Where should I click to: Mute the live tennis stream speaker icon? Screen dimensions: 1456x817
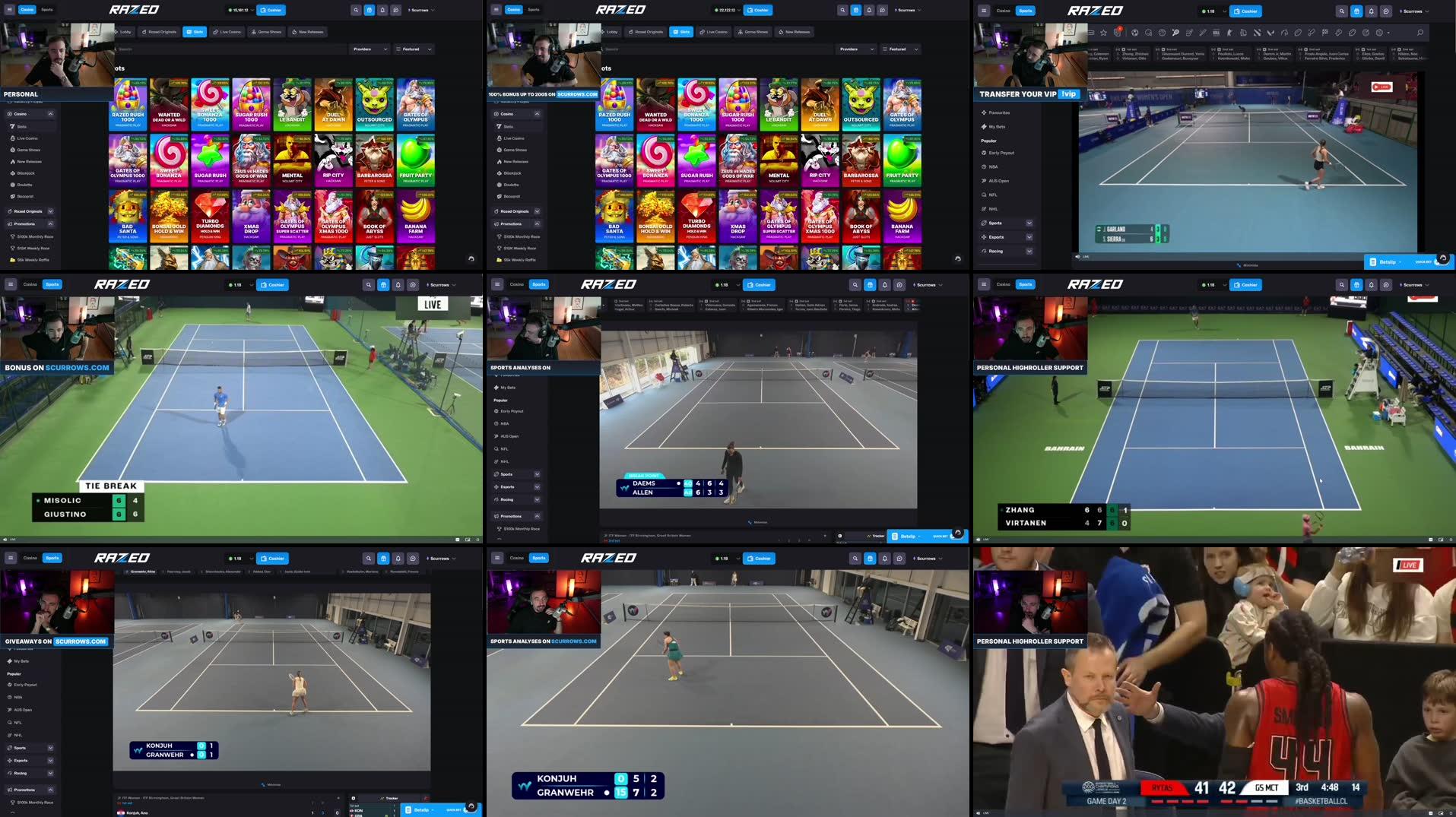pyautogui.click(x=1077, y=256)
